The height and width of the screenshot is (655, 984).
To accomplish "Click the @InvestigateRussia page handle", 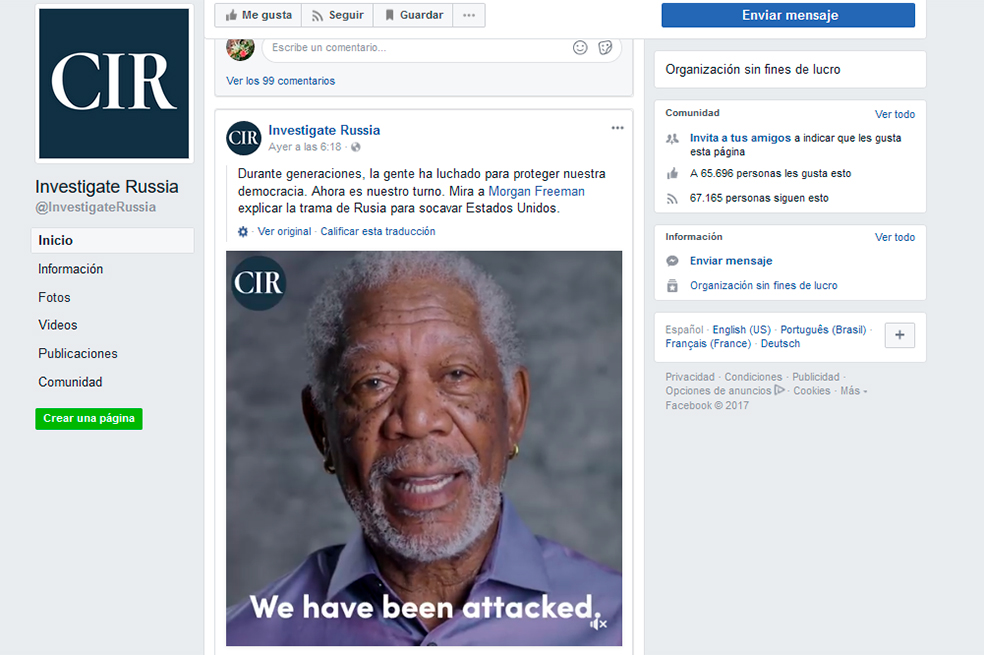I will 95,207.
